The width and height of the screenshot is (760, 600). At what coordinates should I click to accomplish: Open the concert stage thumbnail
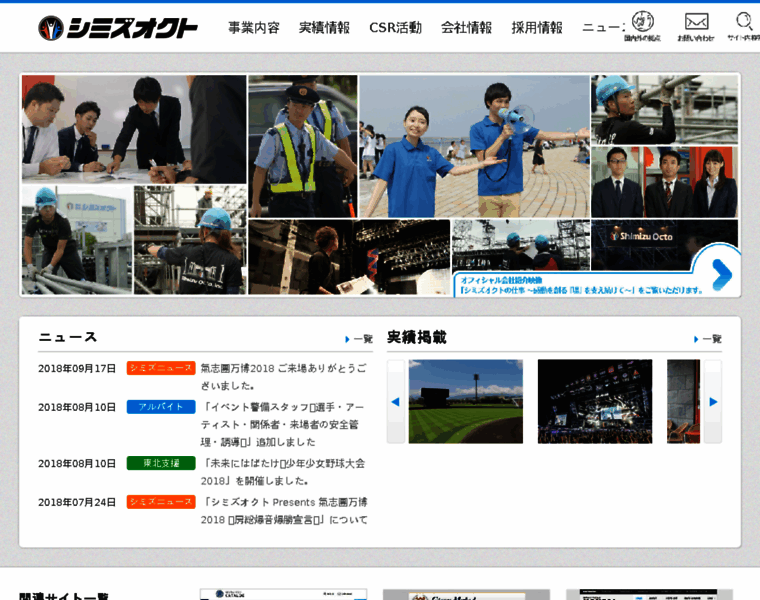point(594,401)
